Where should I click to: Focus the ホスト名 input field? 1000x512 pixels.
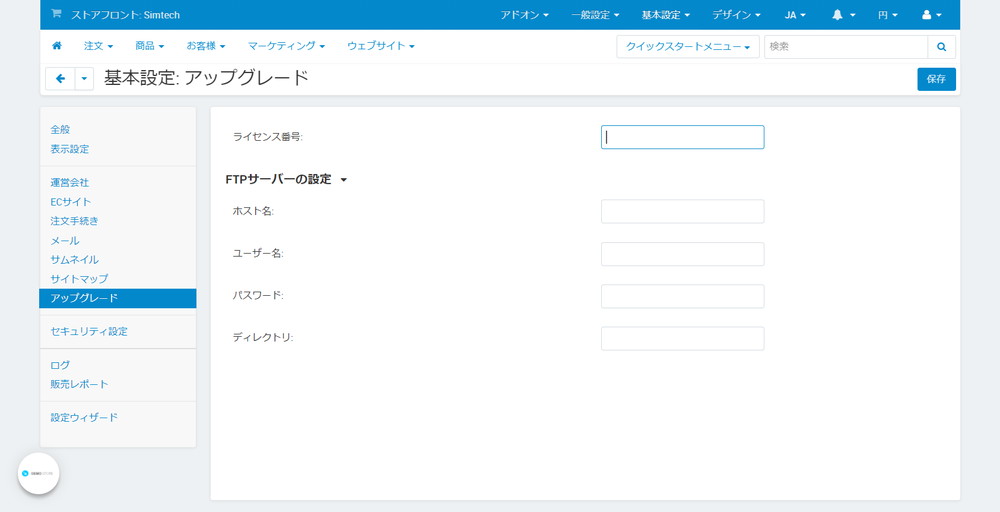pos(682,212)
